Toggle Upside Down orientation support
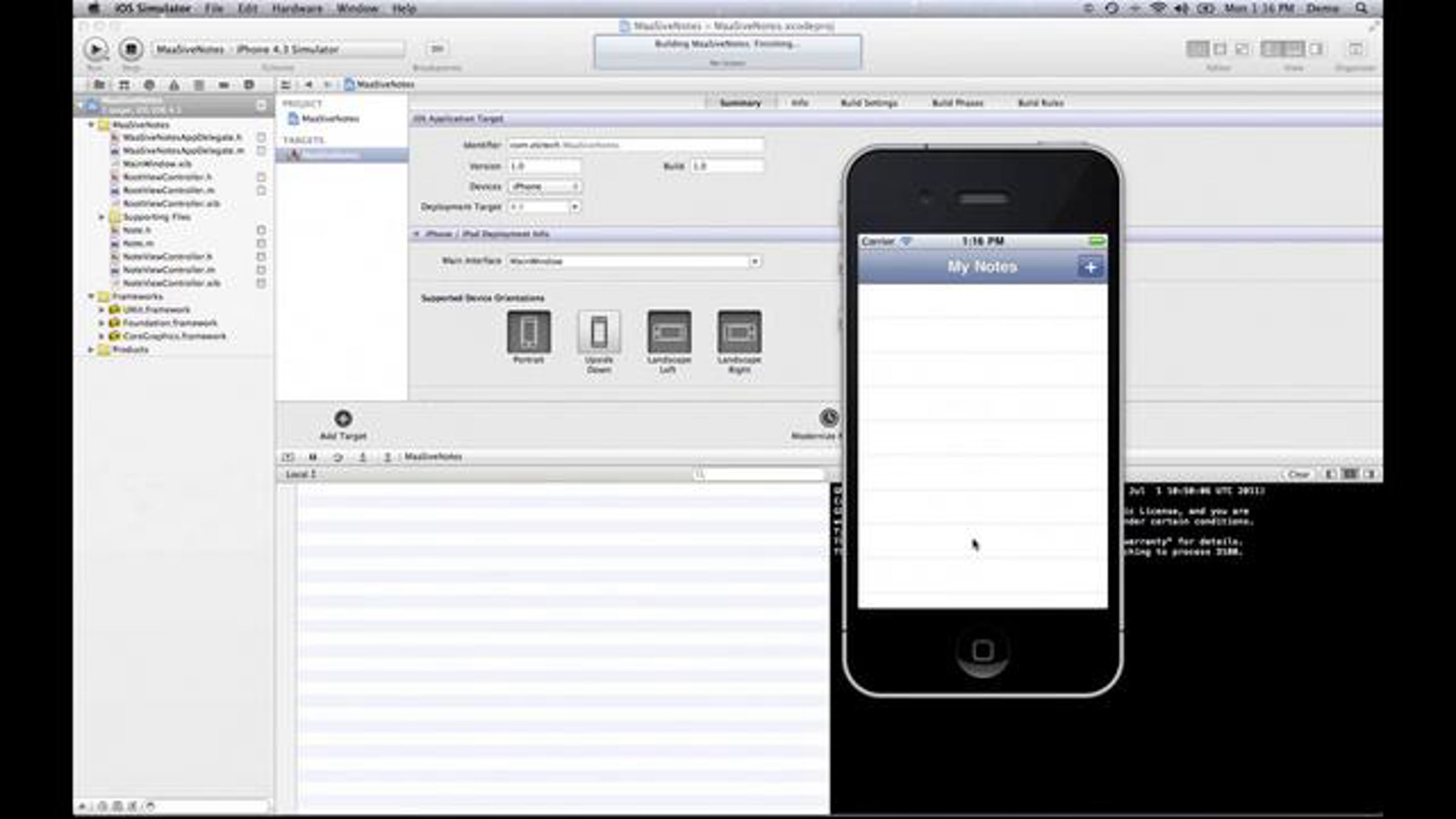This screenshot has width=1456, height=819. pos(599,331)
